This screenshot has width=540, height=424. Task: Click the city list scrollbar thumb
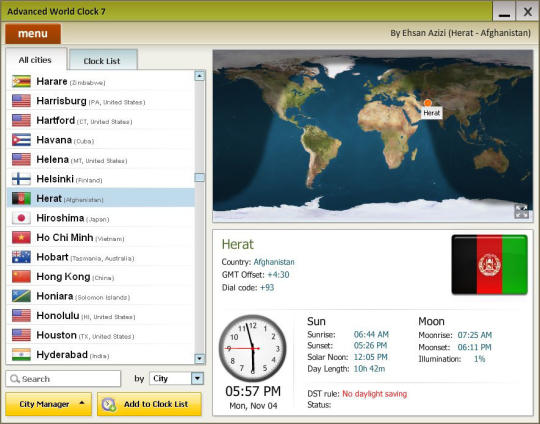pyautogui.click(x=200, y=177)
